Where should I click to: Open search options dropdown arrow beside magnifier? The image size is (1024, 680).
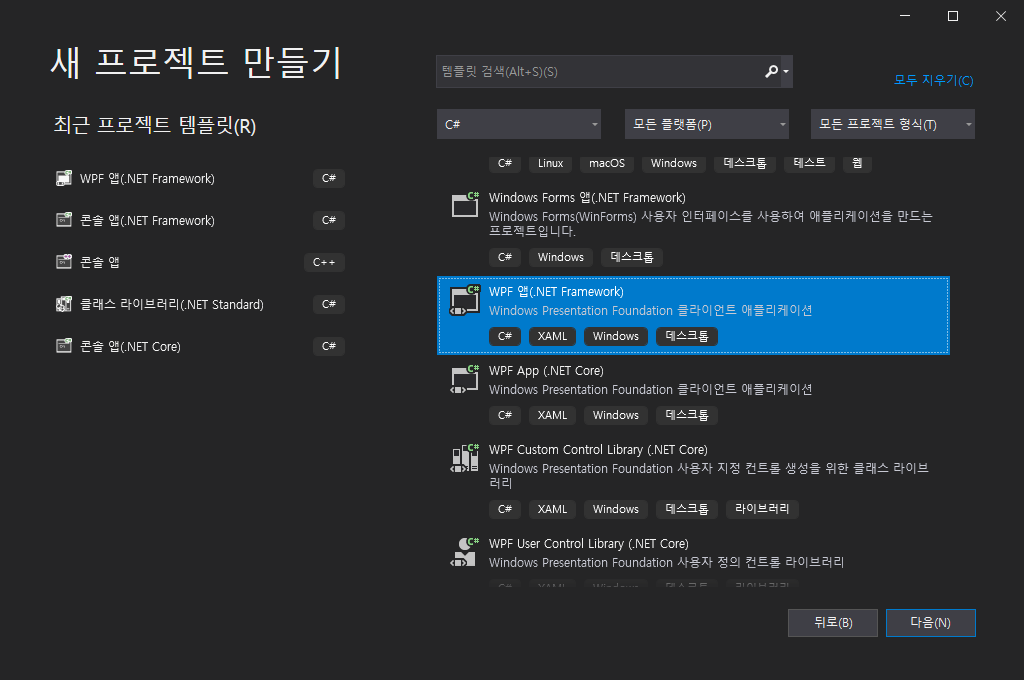(x=786, y=72)
